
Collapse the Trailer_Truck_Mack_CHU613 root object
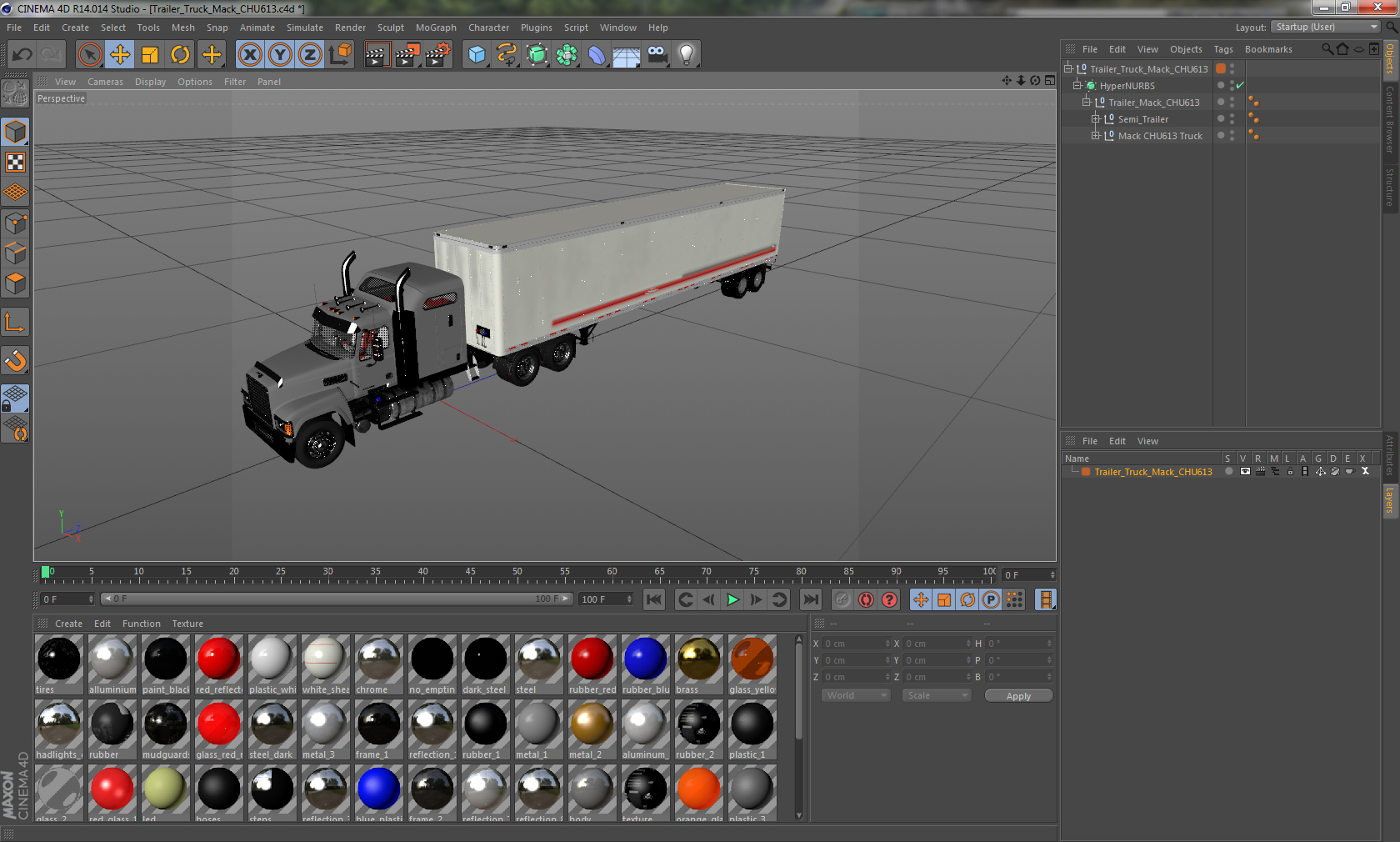[x=1068, y=68]
